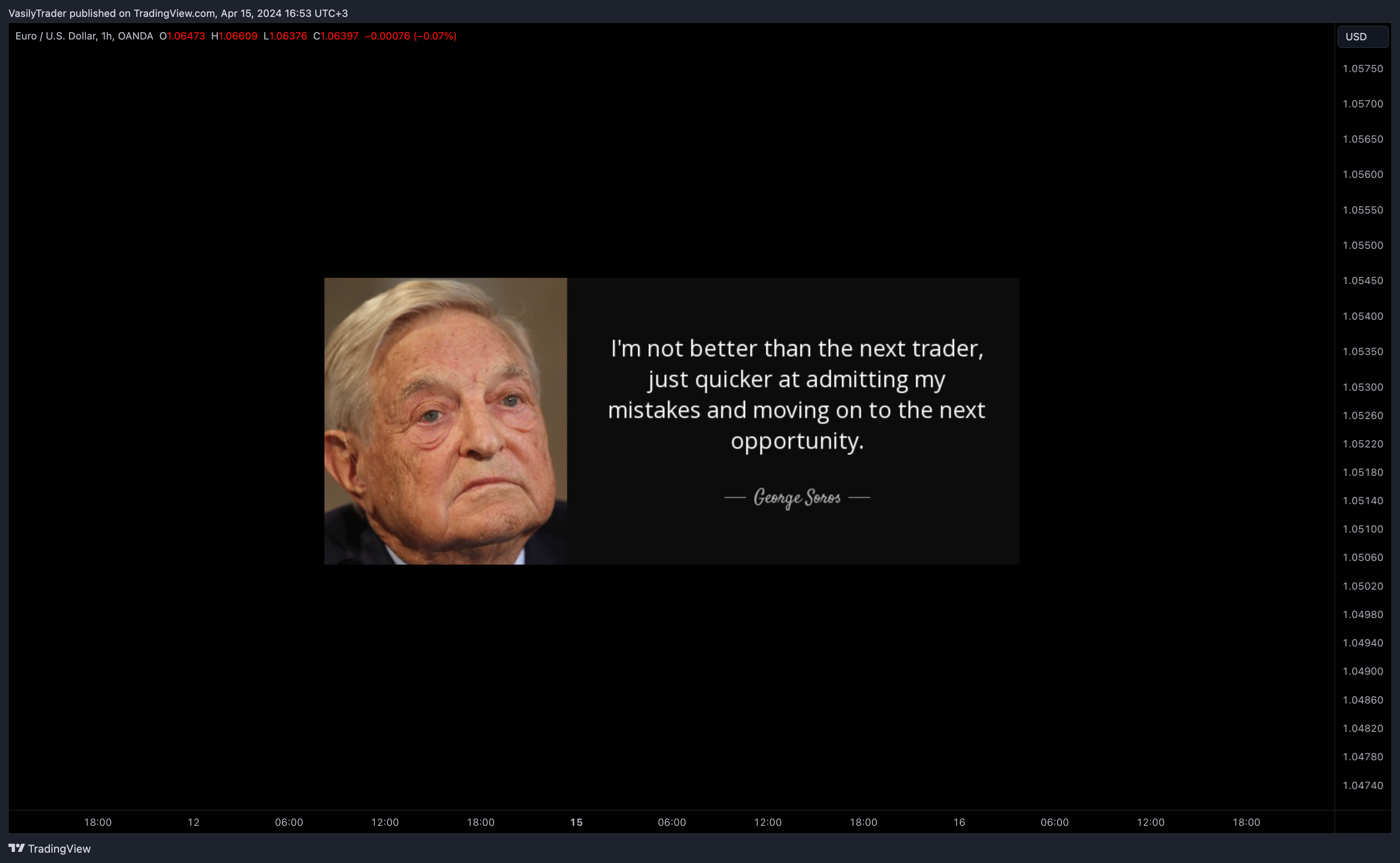Click the 1.05180 price axis label
The width and height of the screenshot is (1400, 863).
point(1362,473)
